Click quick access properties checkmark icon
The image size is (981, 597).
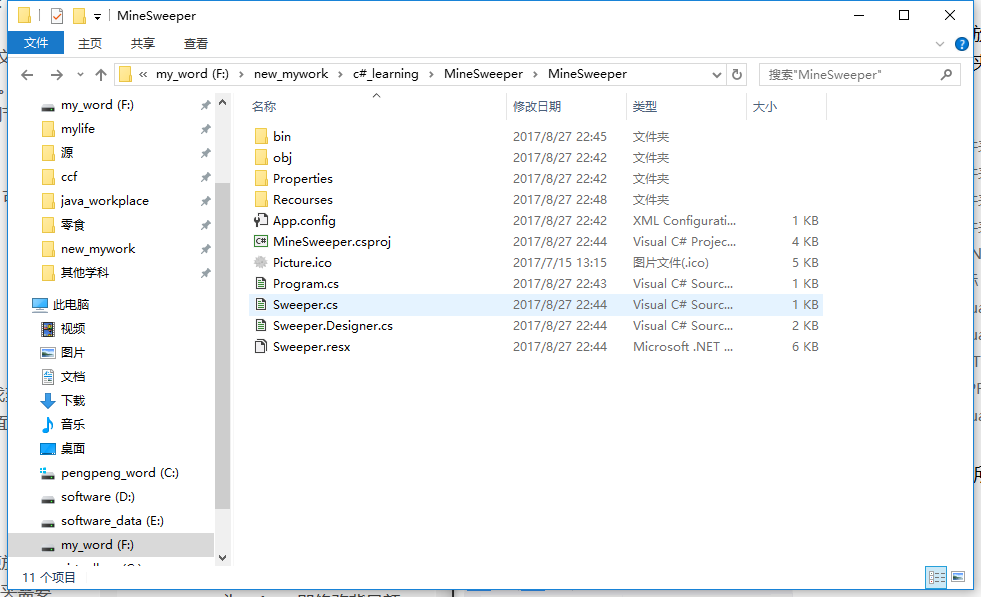pos(57,16)
